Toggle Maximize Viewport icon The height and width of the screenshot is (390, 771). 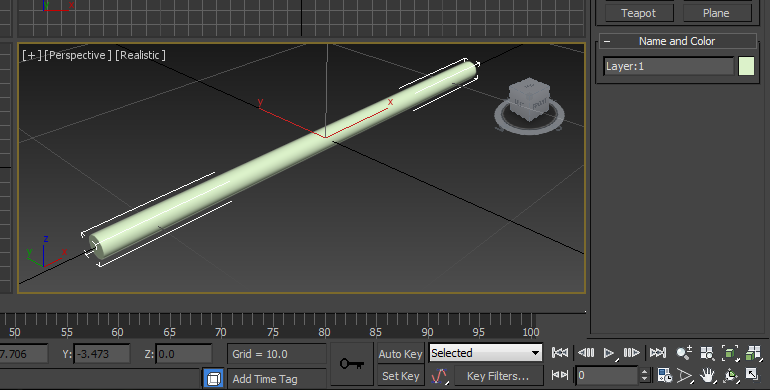[x=752, y=375]
